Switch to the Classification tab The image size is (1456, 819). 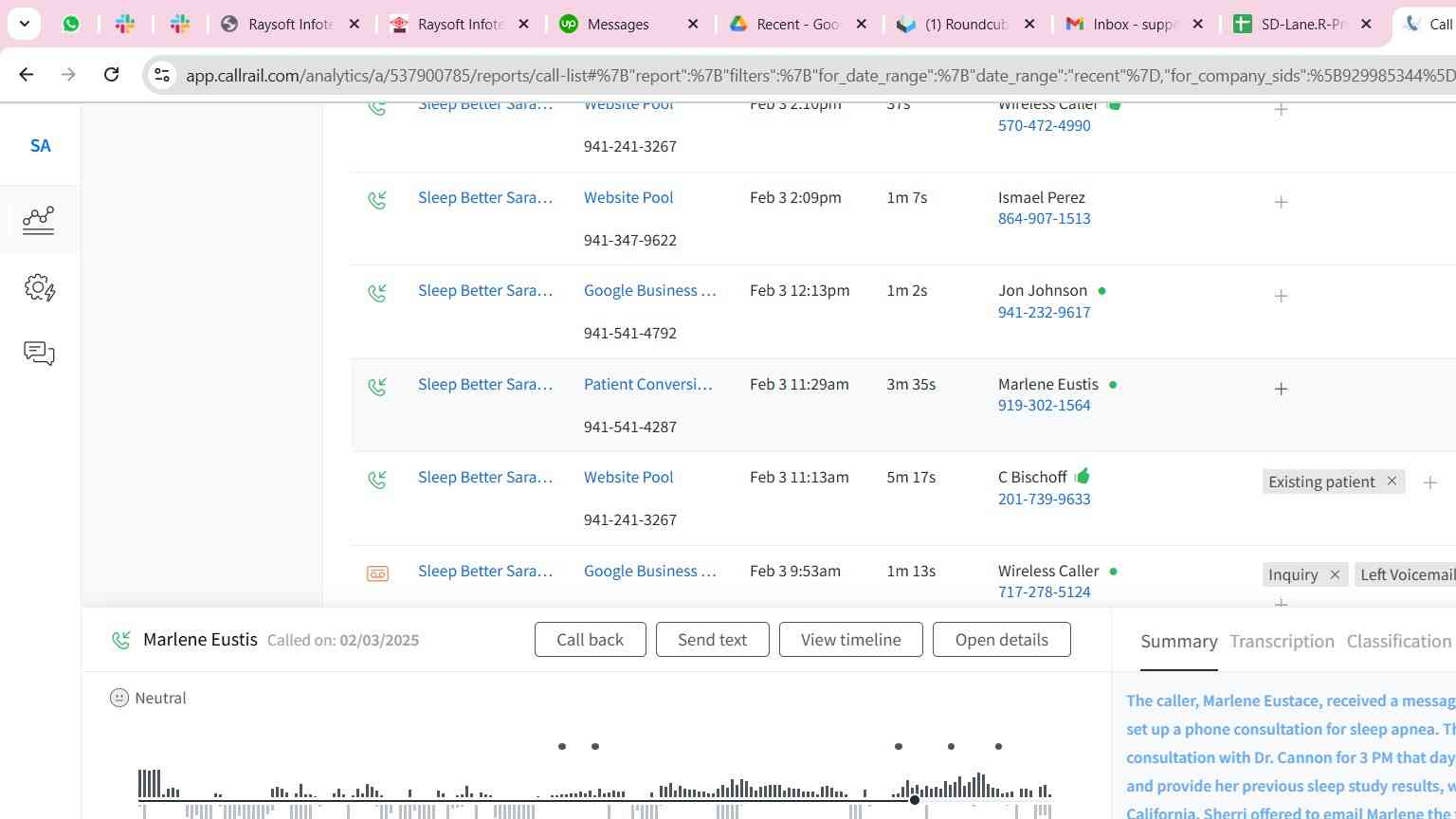[1398, 642]
